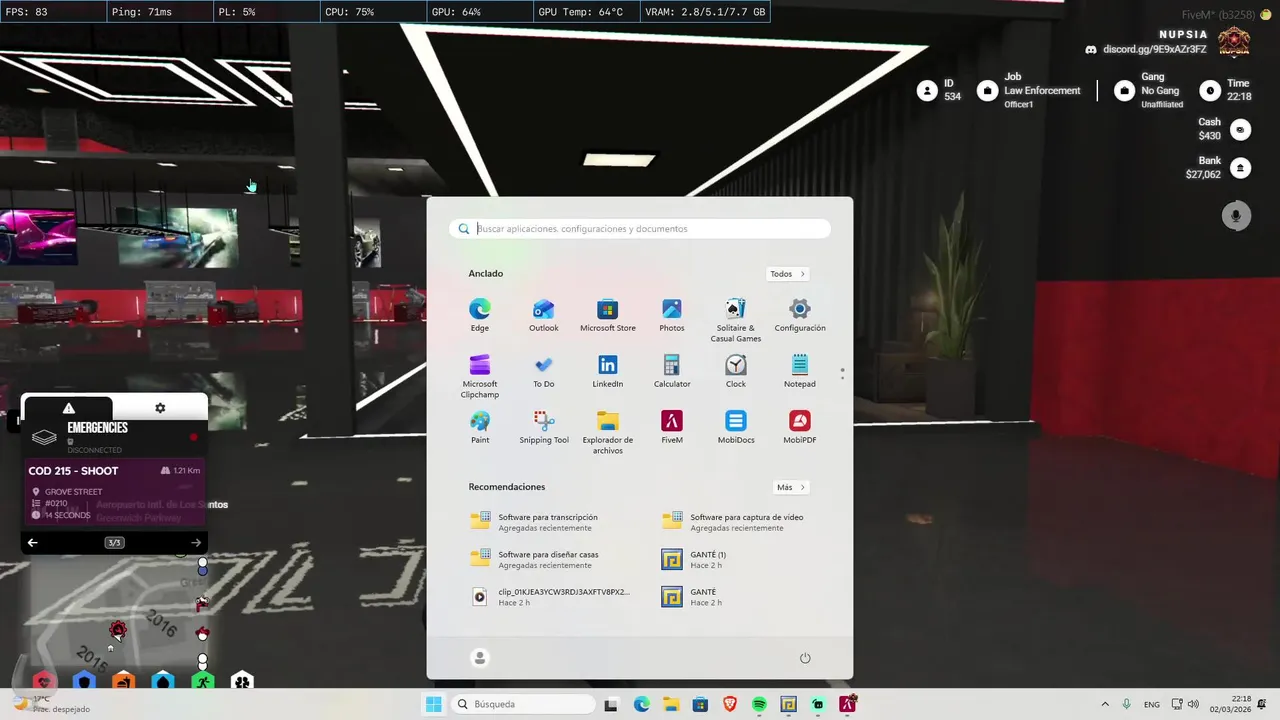Click the green stamina runner HUD icon
Viewport: 1280px width, 720px height.
[x=203, y=682]
